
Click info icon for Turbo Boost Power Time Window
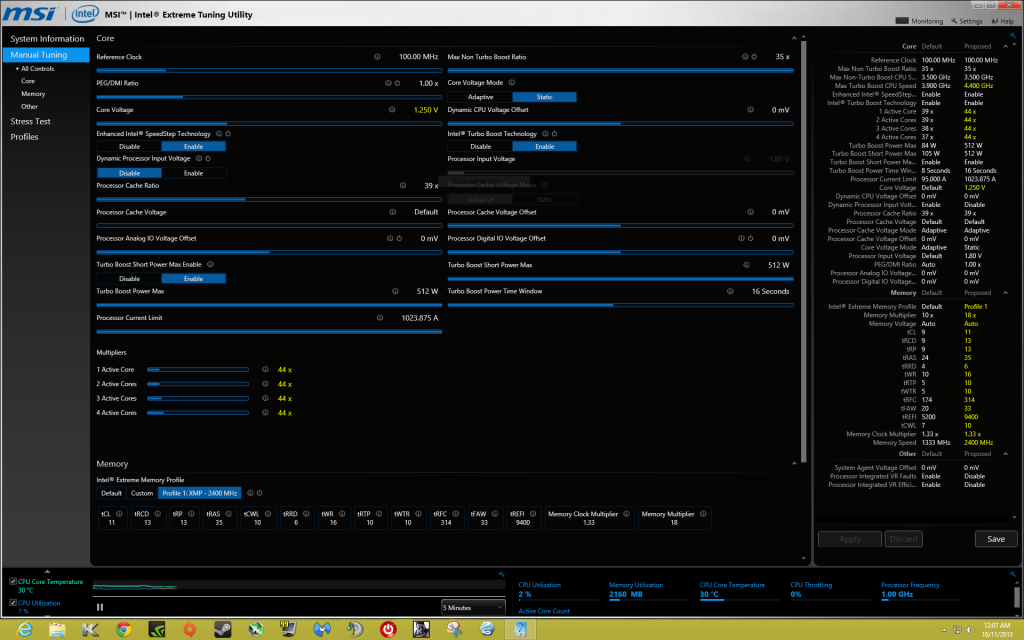click(730, 291)
